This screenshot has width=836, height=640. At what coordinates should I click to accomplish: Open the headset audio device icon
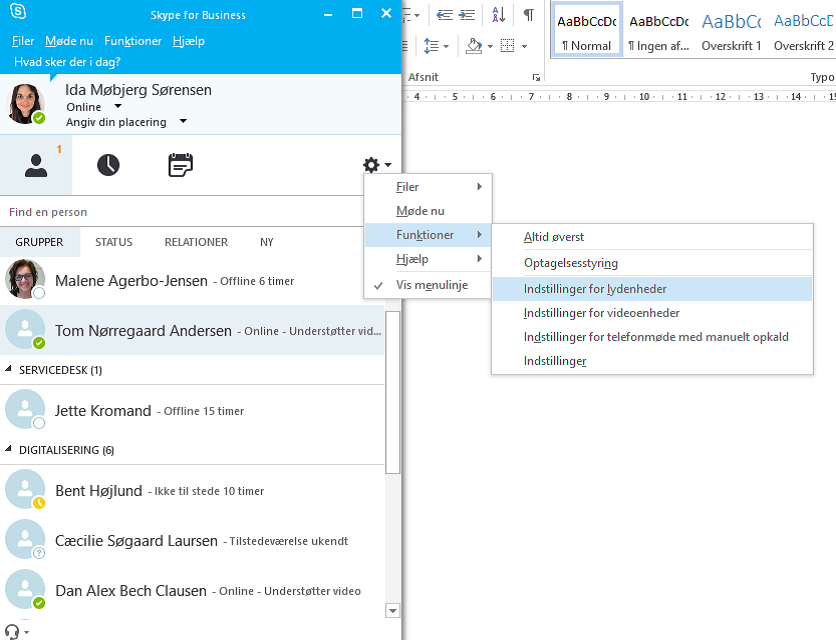(x=12, y=632)
